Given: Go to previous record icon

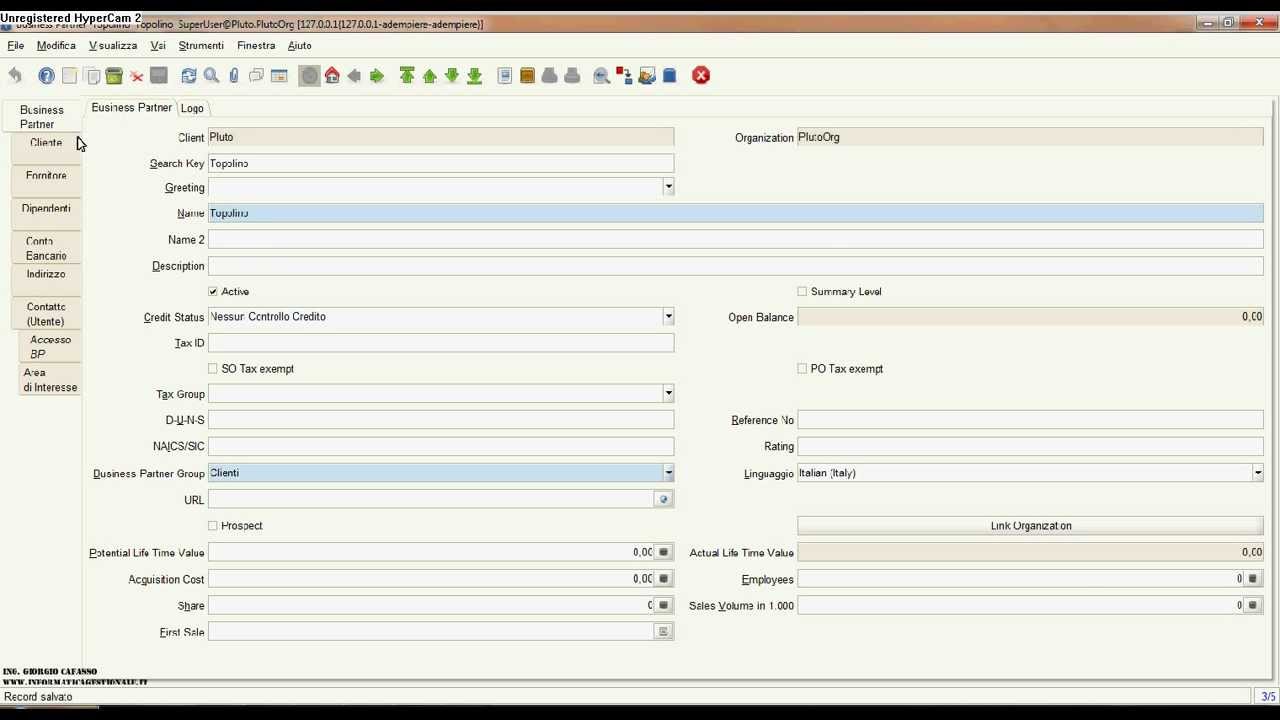Looking at the screenshot, I should [x=429, y=76].
